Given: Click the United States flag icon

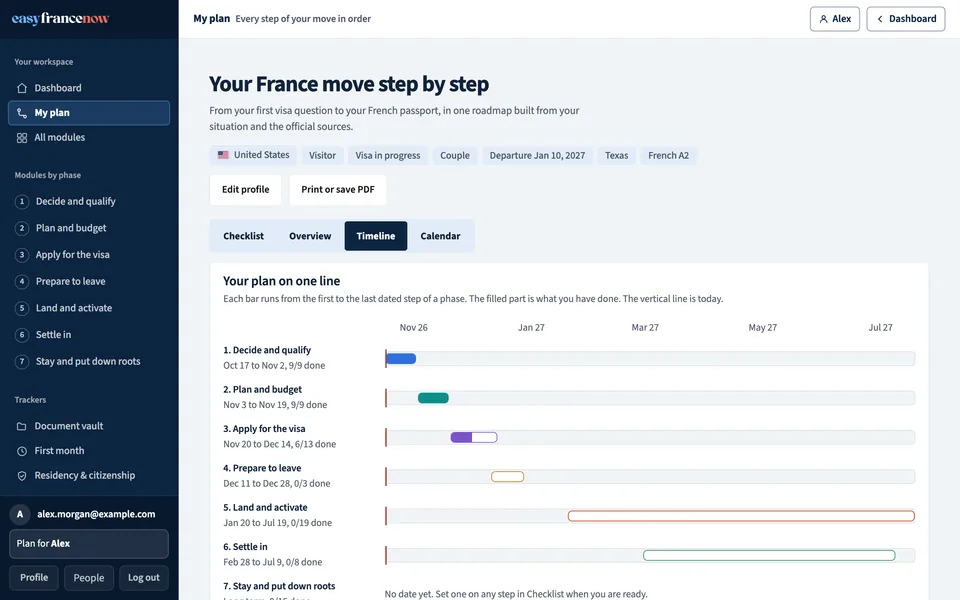Looking at the screenshot, I should 223,155.
